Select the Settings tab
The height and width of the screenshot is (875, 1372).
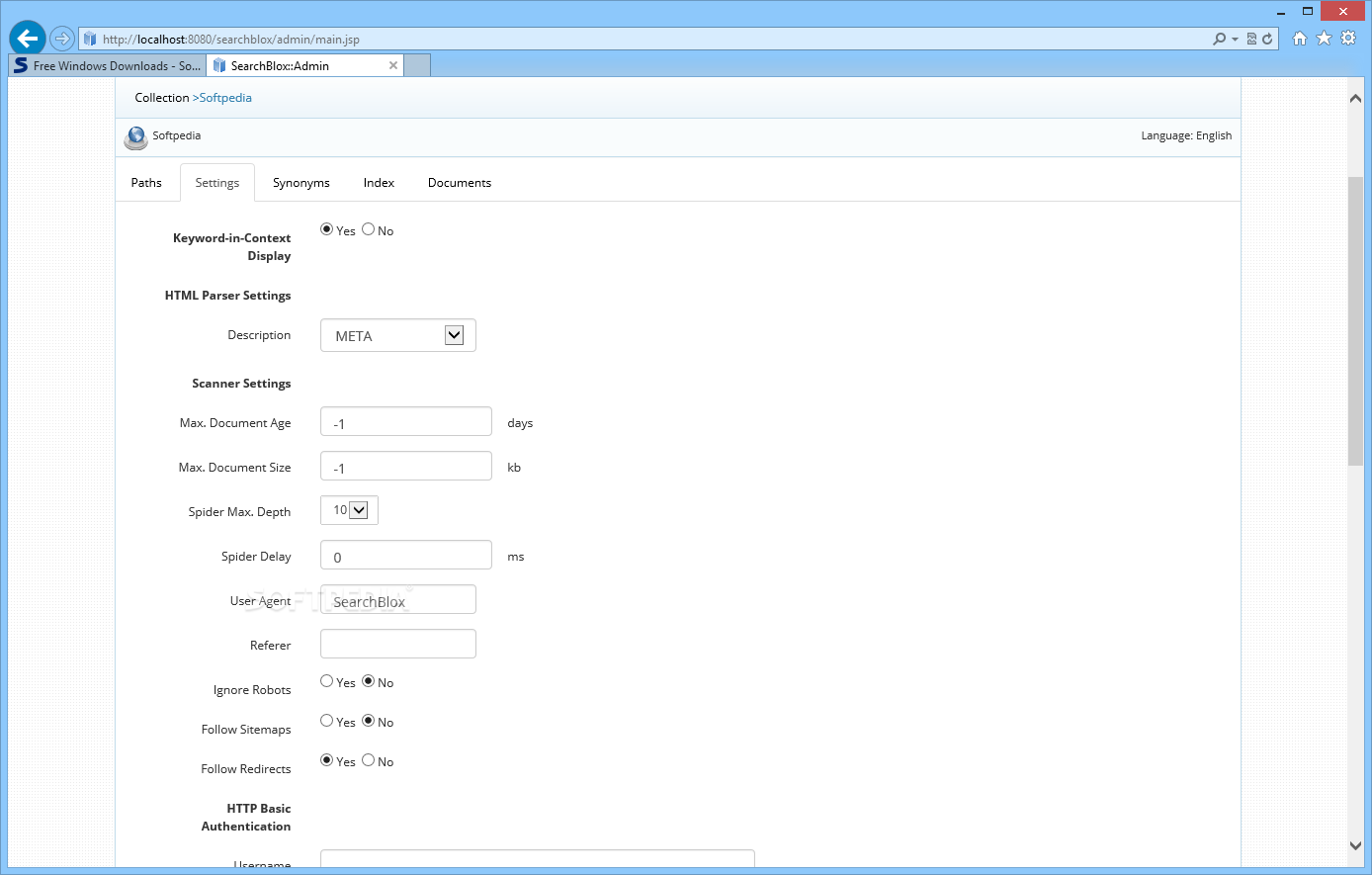(217, 183)
